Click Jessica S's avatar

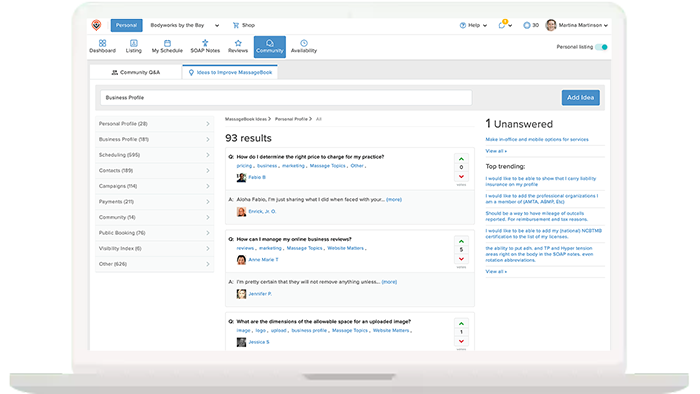(x=241, y=342)
